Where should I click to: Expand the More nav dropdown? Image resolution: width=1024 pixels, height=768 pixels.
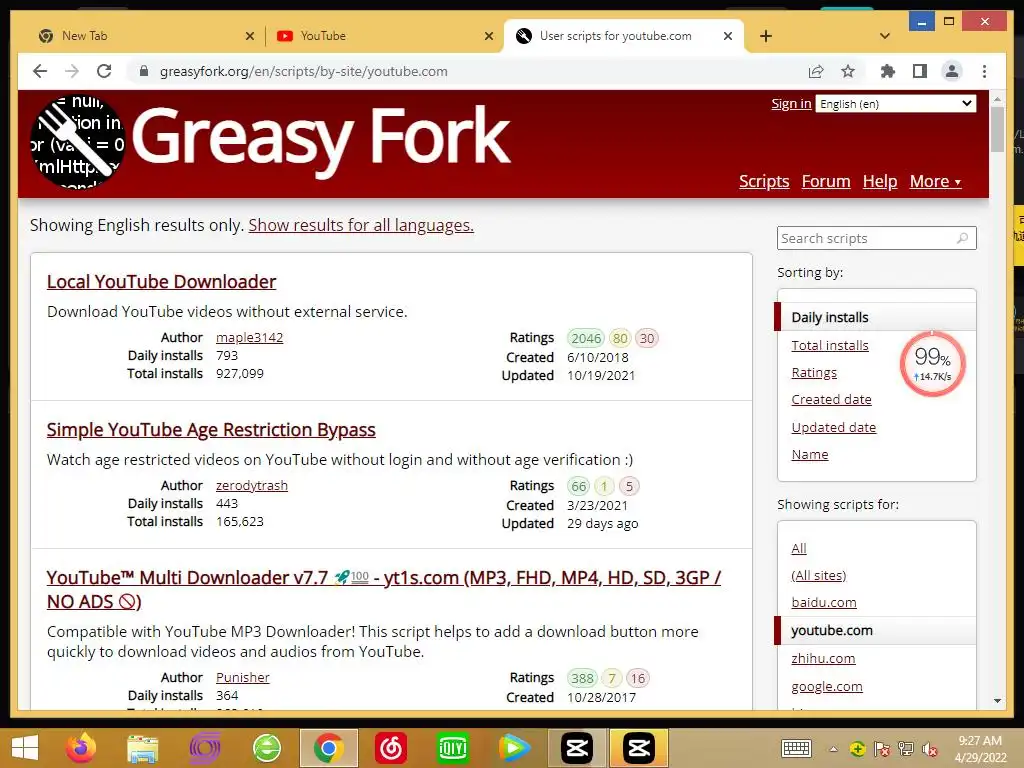click(935, 181)
